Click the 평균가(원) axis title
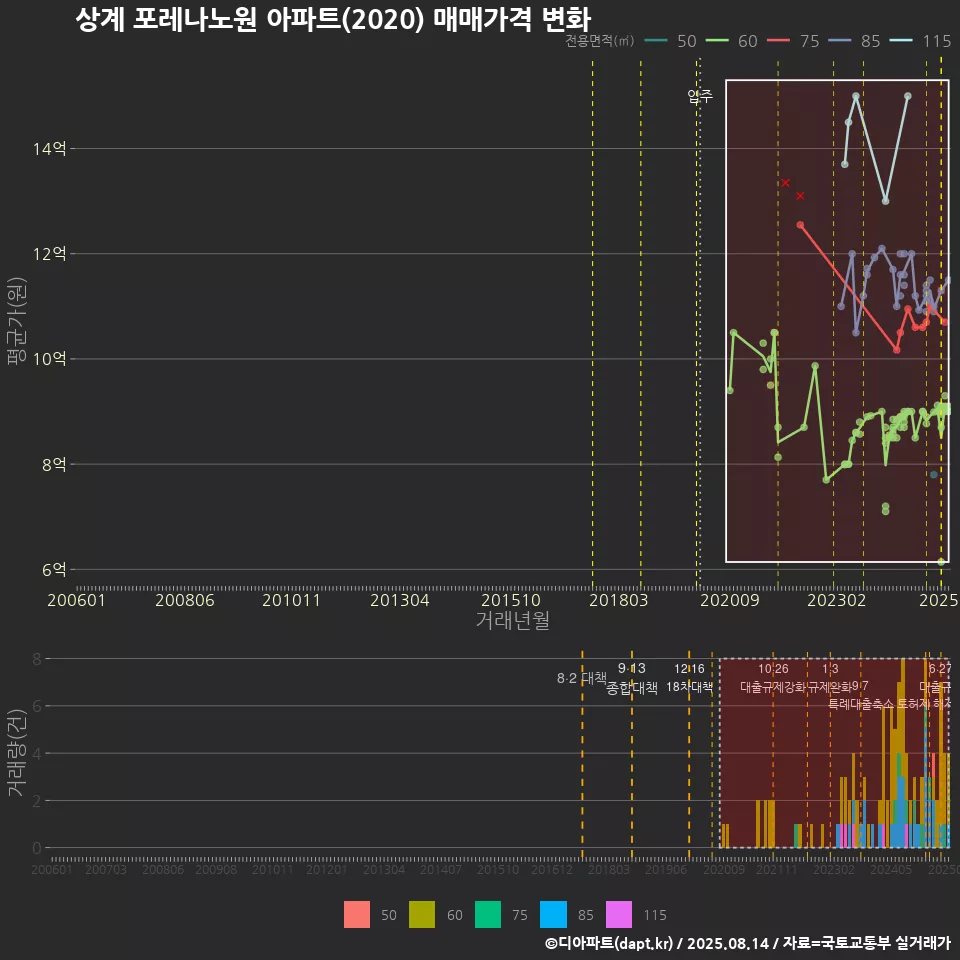The width and height of the screenshot is (960, 960). [16, 321]
